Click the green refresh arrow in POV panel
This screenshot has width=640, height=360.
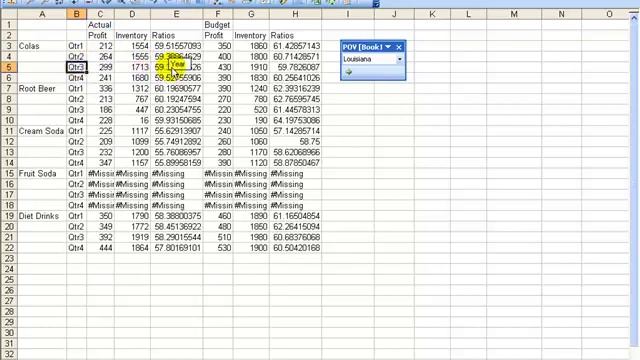pos(349,72)
